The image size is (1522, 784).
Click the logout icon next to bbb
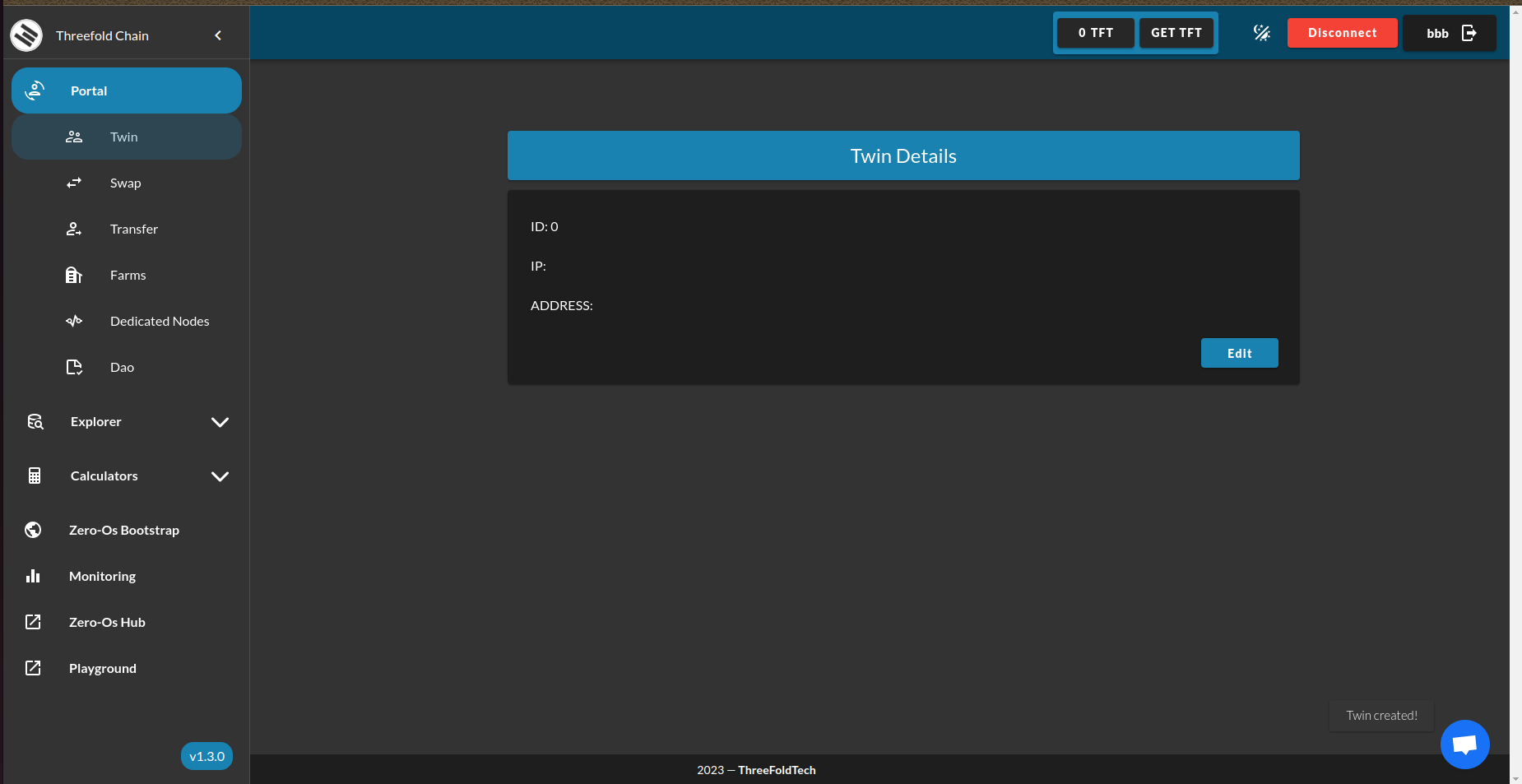point(1469,33)
